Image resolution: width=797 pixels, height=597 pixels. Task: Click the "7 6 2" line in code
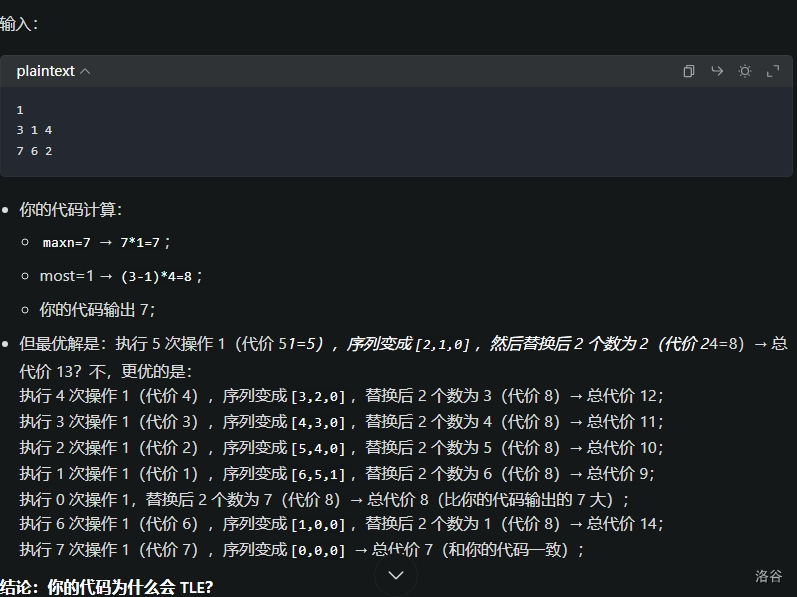(x=34, y=151)
